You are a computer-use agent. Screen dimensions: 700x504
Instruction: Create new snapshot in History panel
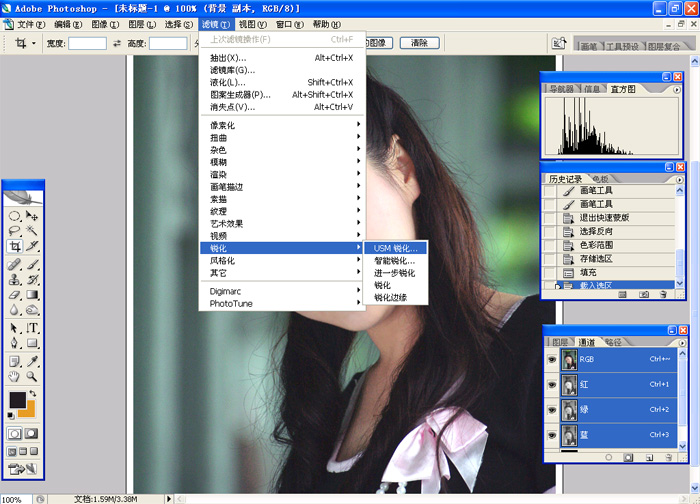tap(643, 294)
